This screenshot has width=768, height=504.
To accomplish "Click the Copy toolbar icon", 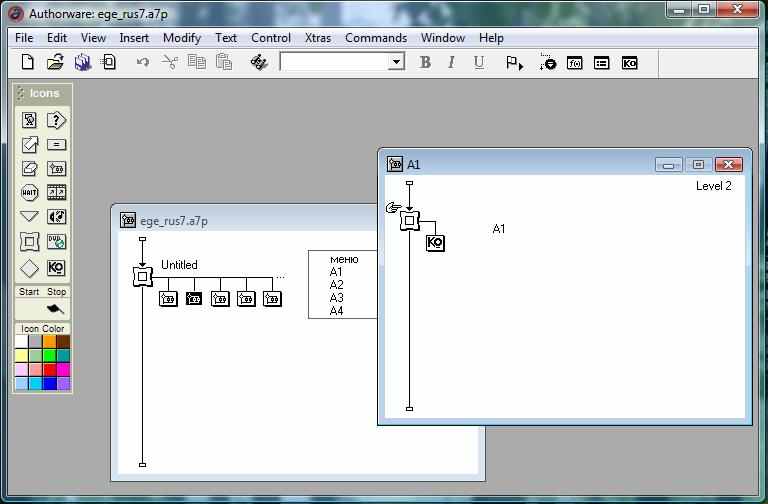I will pyautogui.click(x=196, y=62).
